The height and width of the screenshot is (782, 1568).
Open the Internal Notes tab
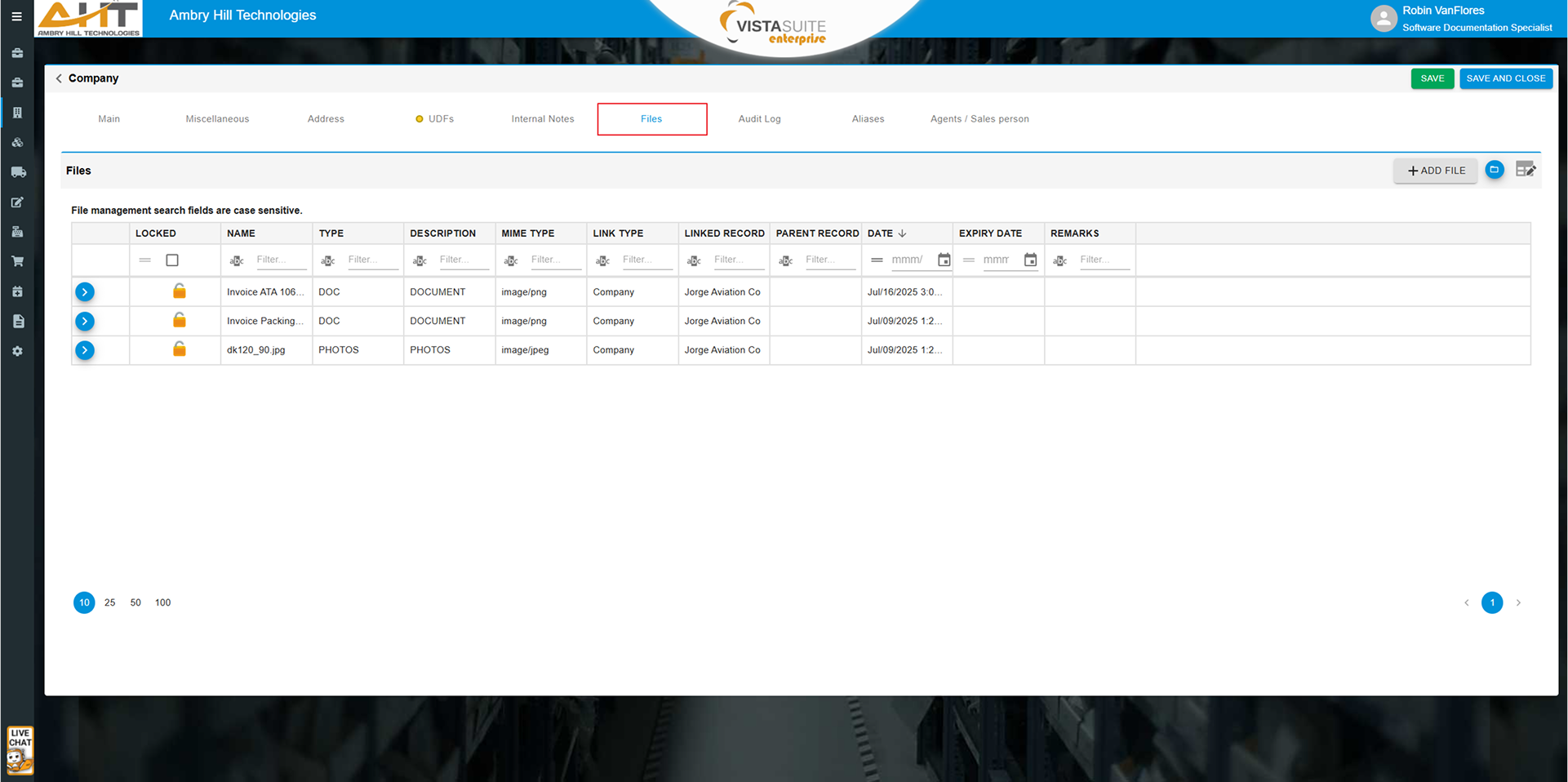(542, 119)
